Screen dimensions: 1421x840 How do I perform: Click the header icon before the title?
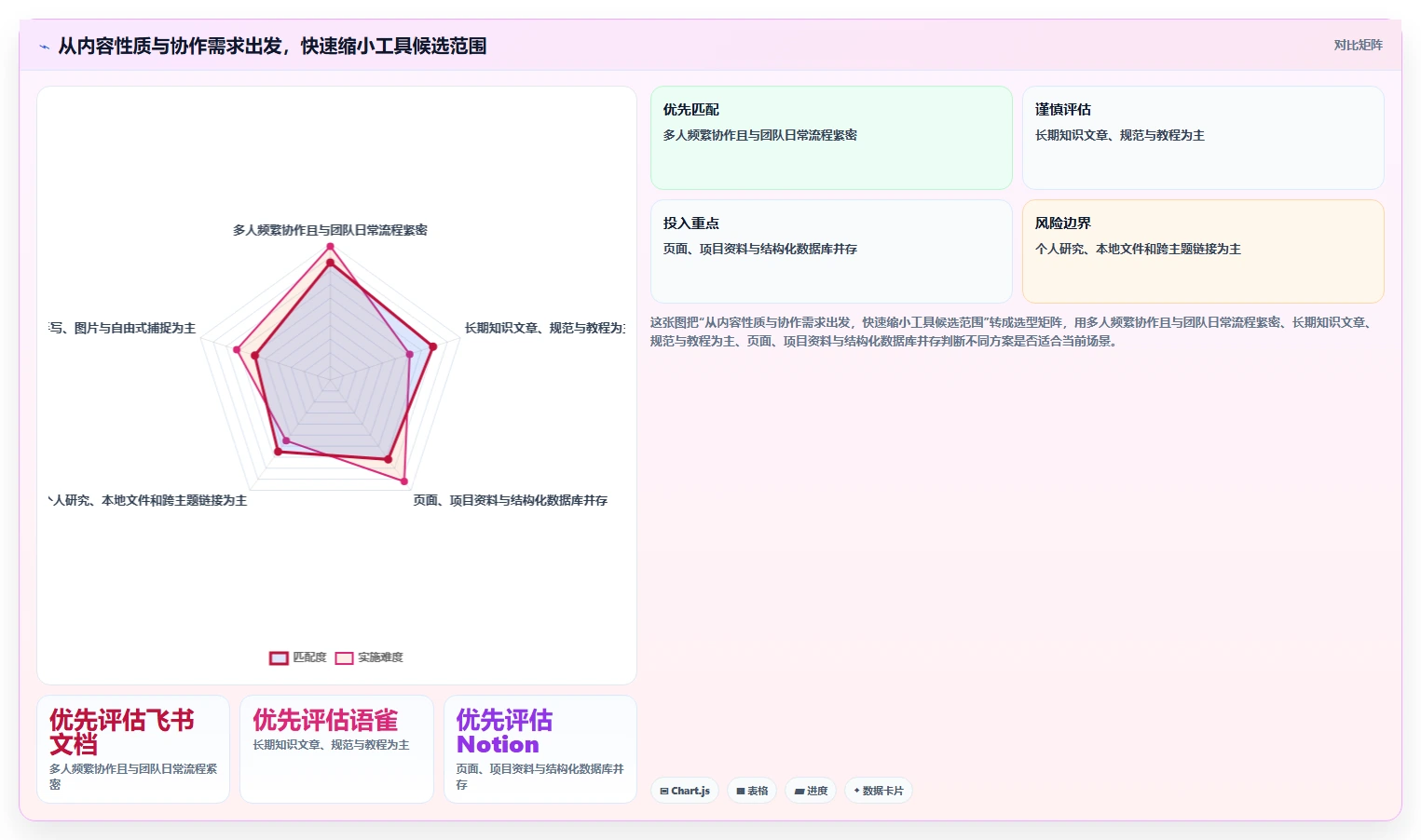(x=44, y=47)
